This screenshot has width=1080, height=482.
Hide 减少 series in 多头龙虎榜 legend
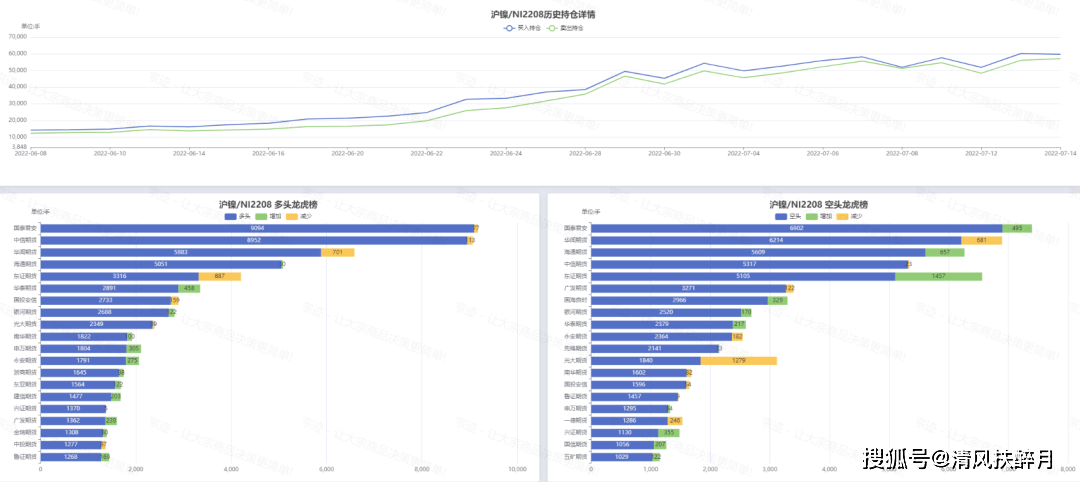coord(298,216)
